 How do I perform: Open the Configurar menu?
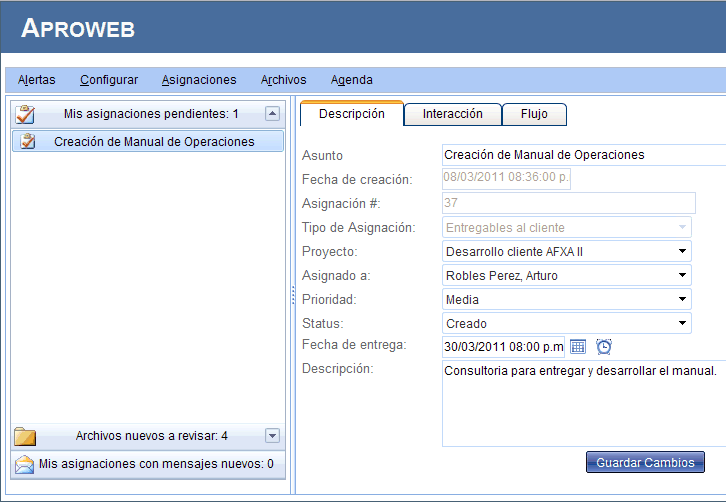(109, 80)
